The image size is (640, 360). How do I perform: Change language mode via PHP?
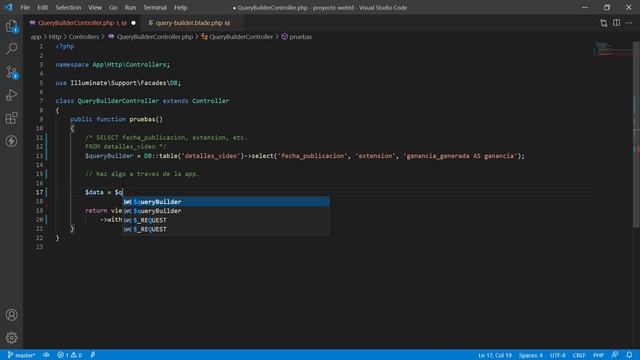point(598,355)
